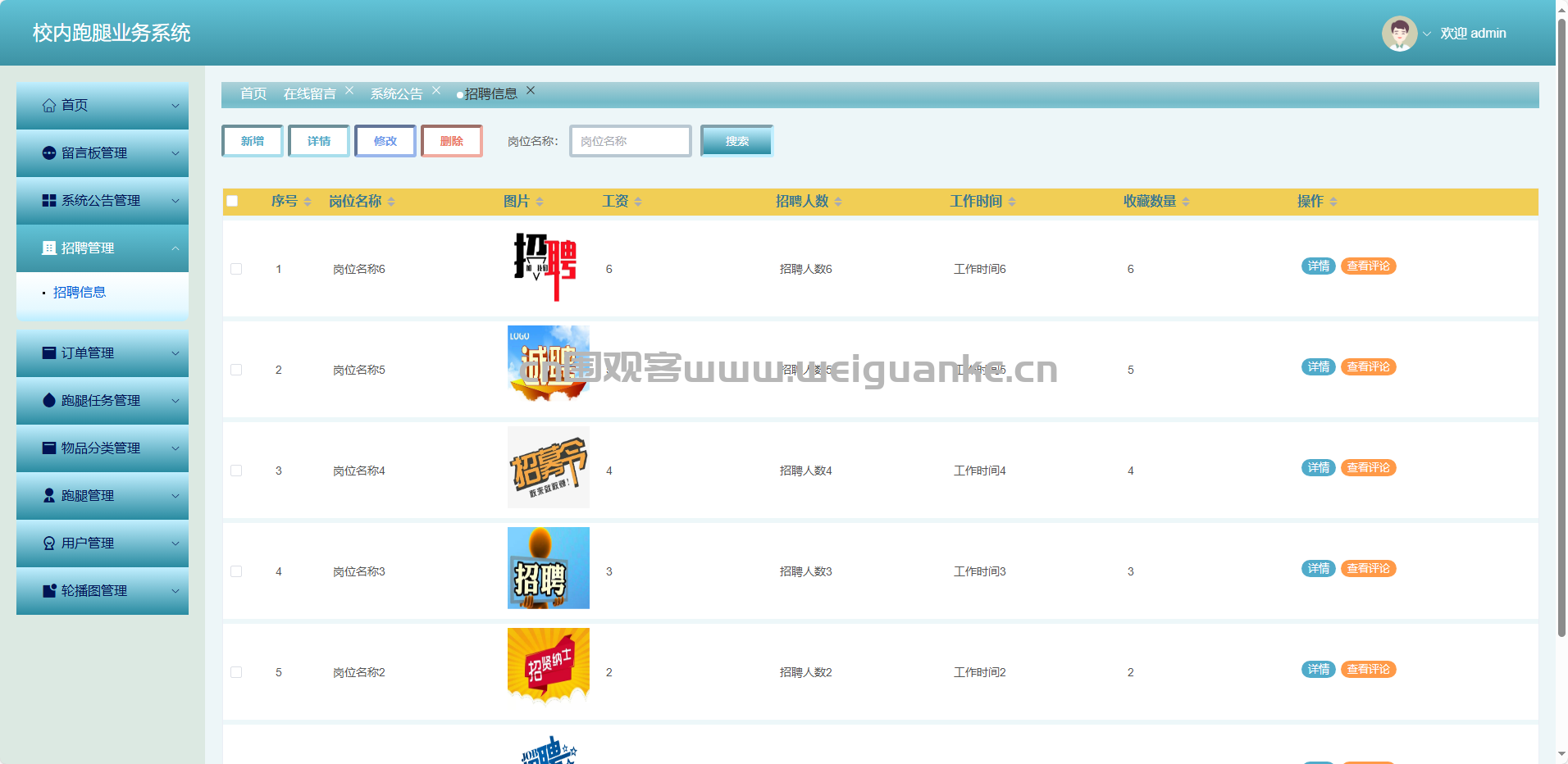Check the checkbox for row 岗位名称6
This screenshot has width=1568, height=764.
(236, 269)
